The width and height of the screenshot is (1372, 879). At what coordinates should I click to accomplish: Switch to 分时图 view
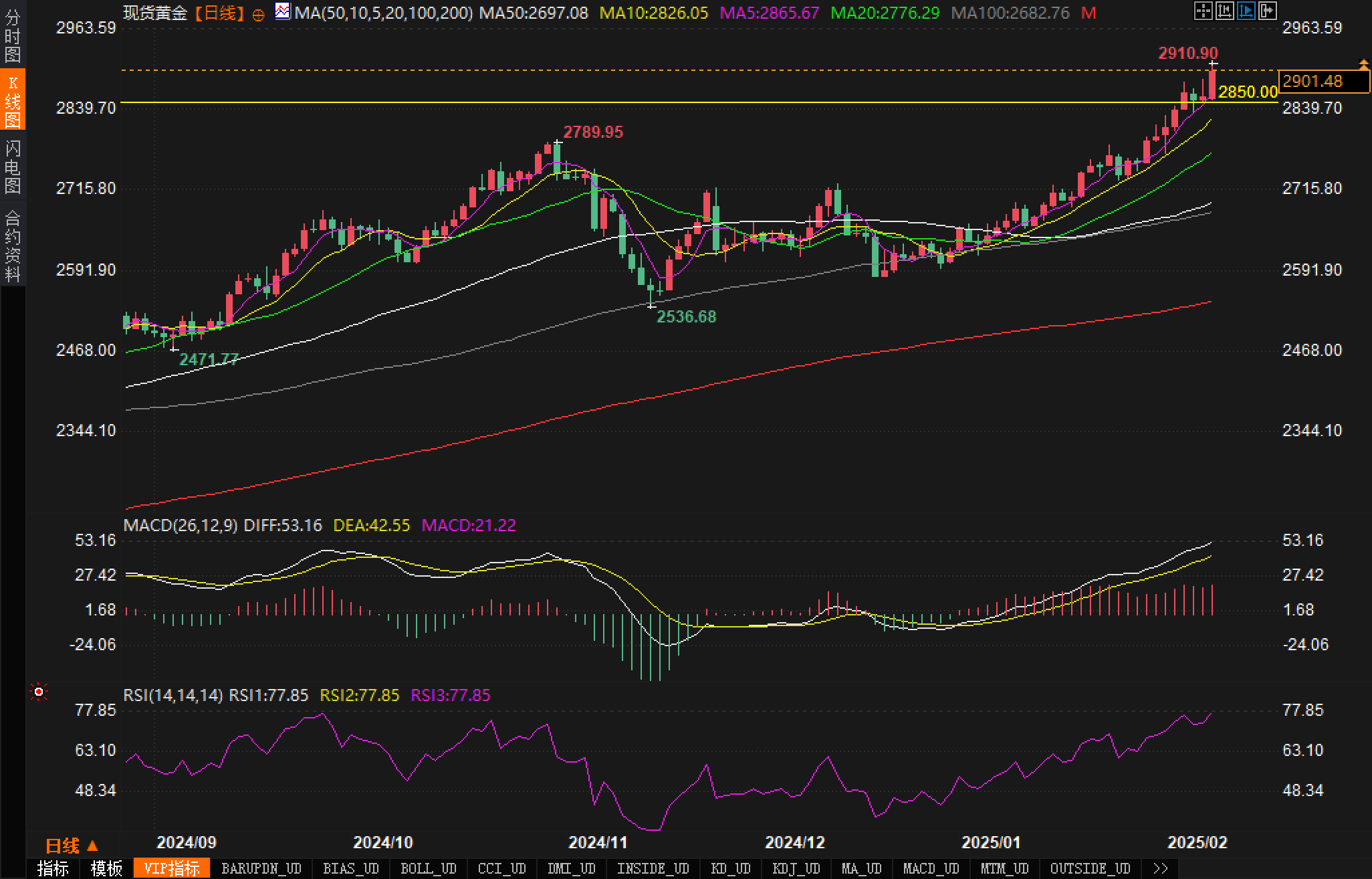pyautogui.click(x=13, y=36)
